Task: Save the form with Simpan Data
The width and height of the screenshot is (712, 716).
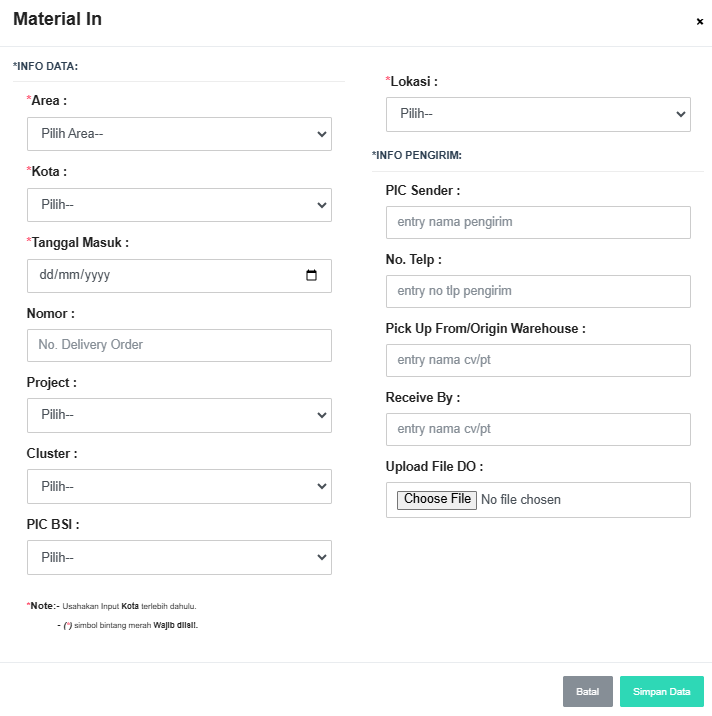Action: tap(661, 692)
